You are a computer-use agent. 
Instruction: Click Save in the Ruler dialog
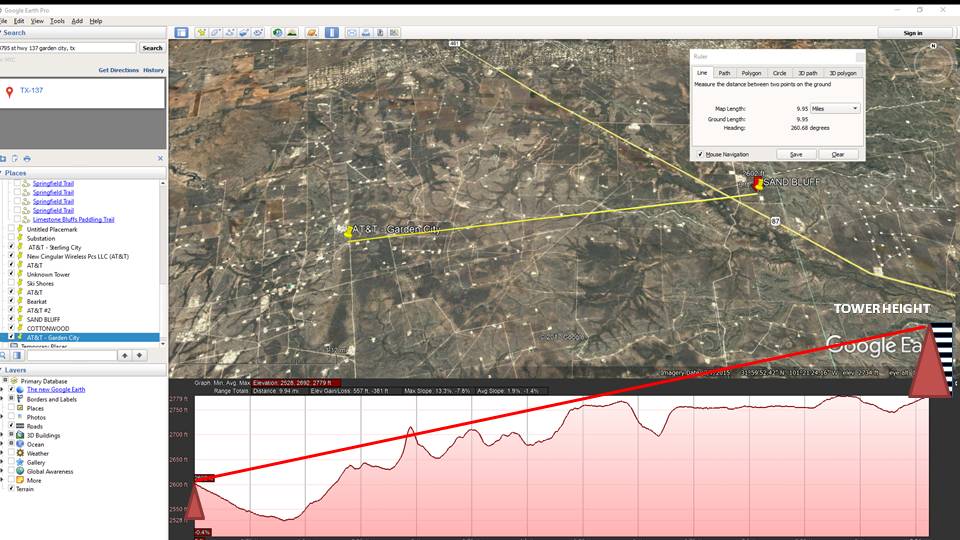point(796,154)
